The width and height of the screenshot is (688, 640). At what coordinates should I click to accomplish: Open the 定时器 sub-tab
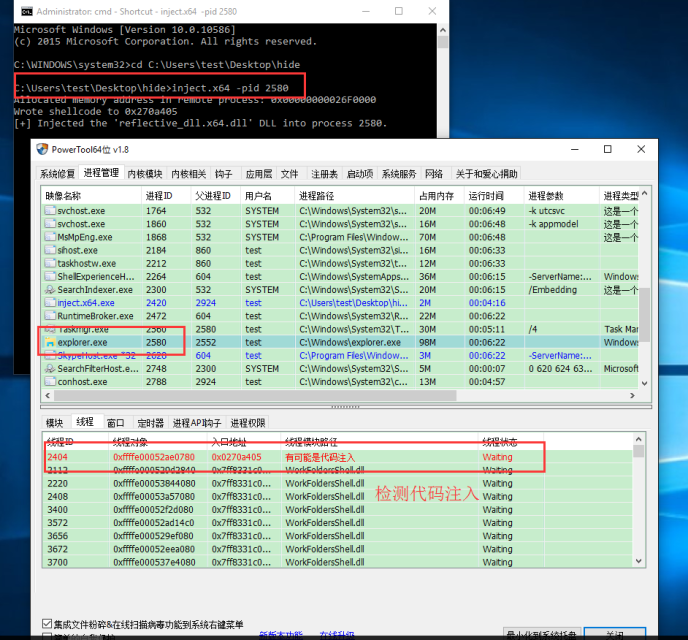(150, 423)
